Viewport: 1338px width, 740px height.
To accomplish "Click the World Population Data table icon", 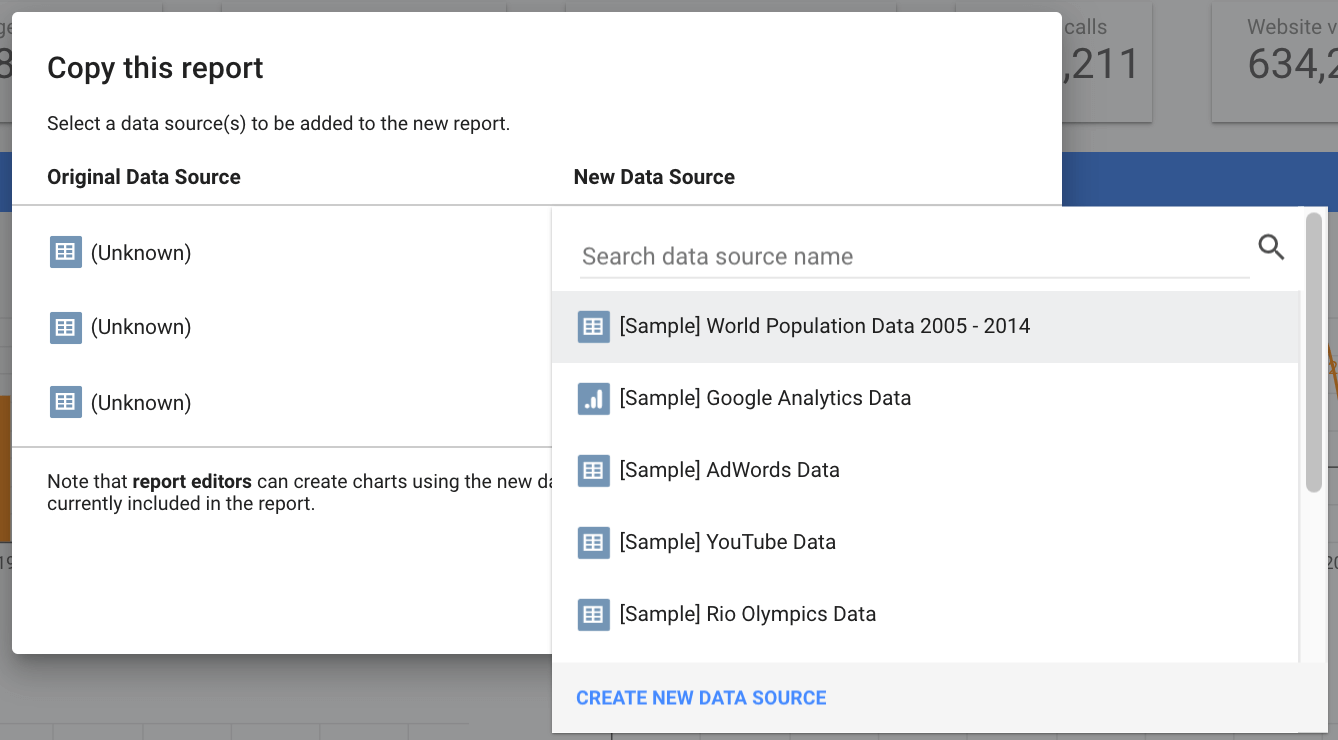I will [x=593, y=326].
